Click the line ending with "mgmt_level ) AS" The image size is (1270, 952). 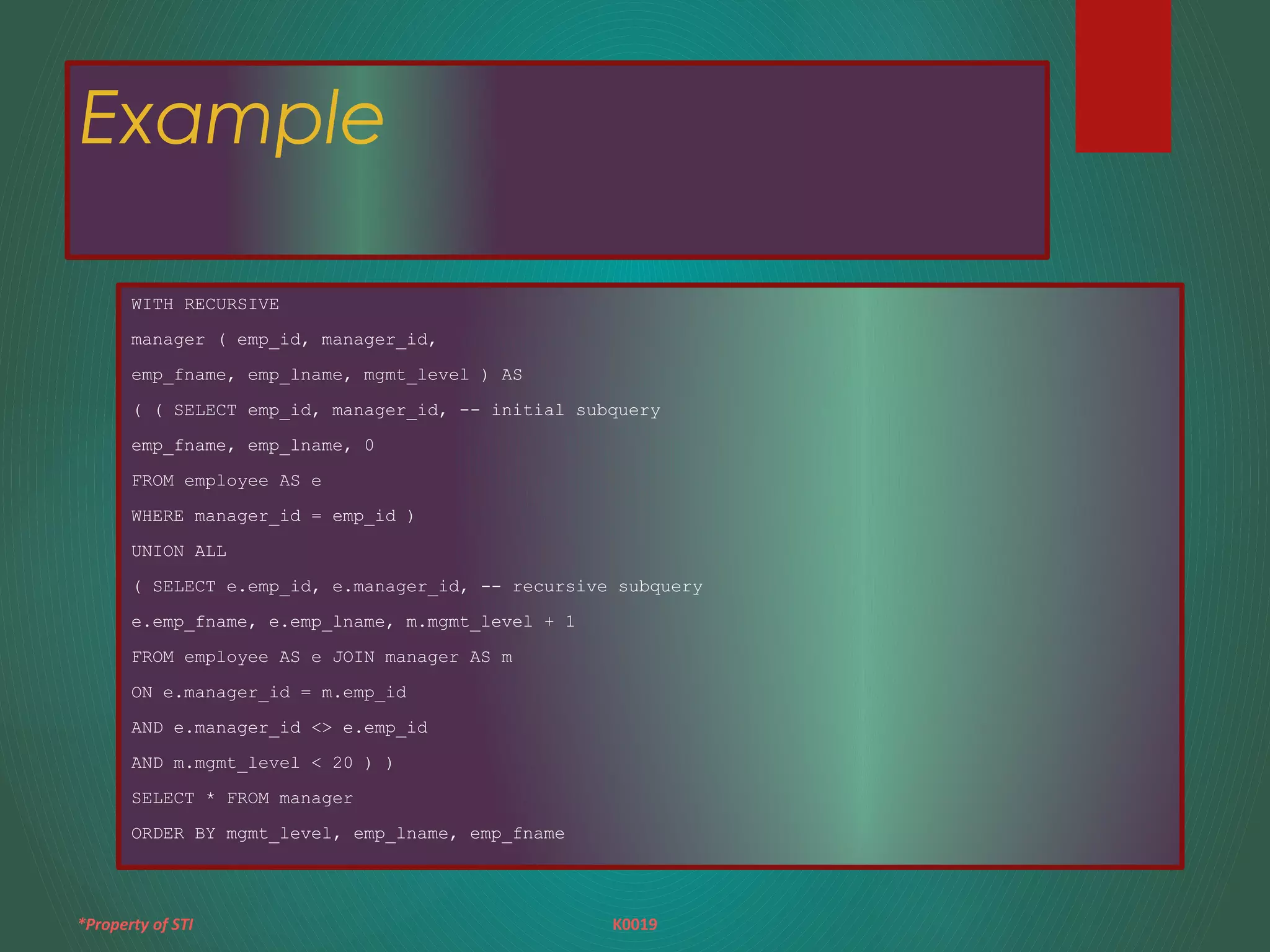(x=327, y=375)
